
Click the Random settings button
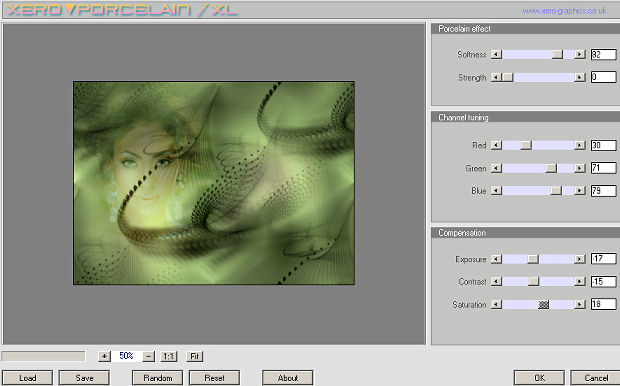click(157, 378)
